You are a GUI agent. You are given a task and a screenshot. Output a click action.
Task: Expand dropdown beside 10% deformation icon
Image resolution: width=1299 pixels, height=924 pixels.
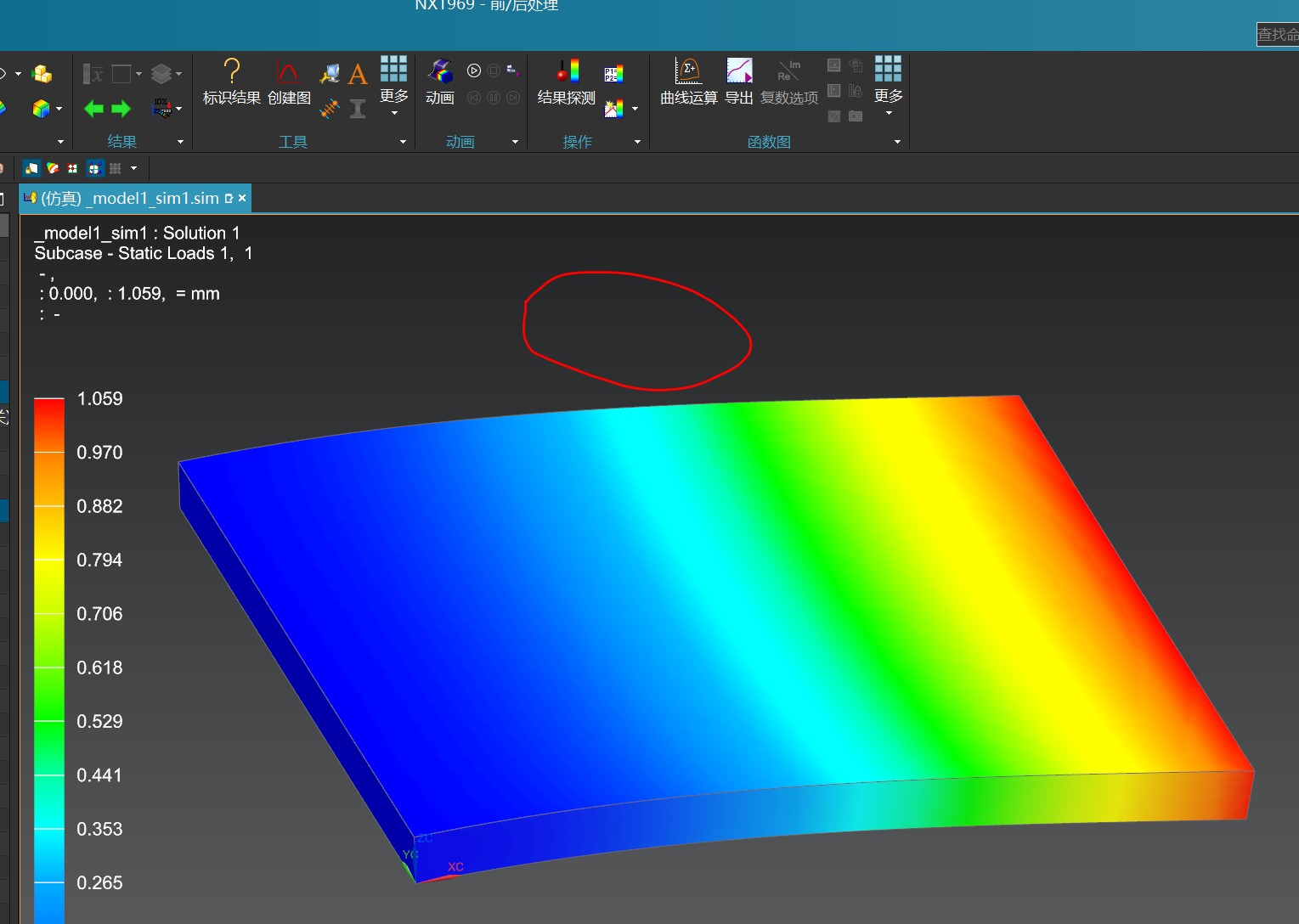click(178, 109)
